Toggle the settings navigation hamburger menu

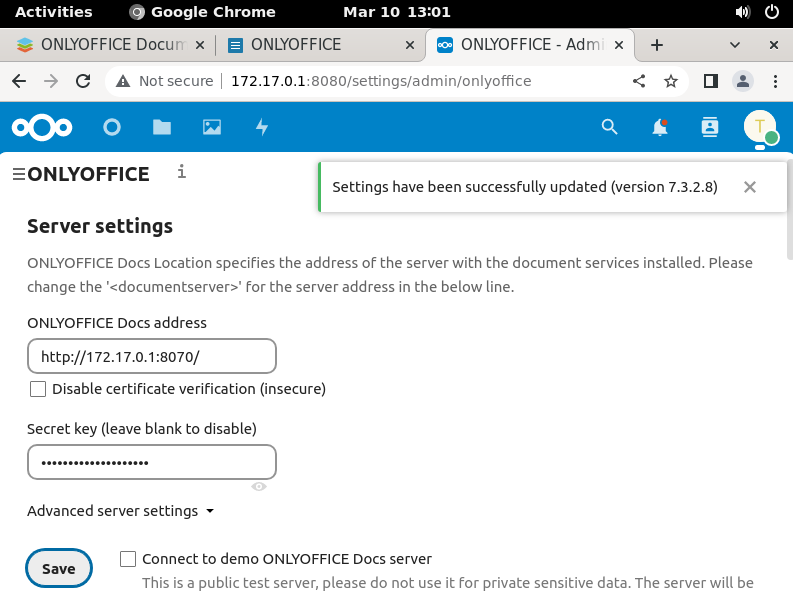(18, 174)
